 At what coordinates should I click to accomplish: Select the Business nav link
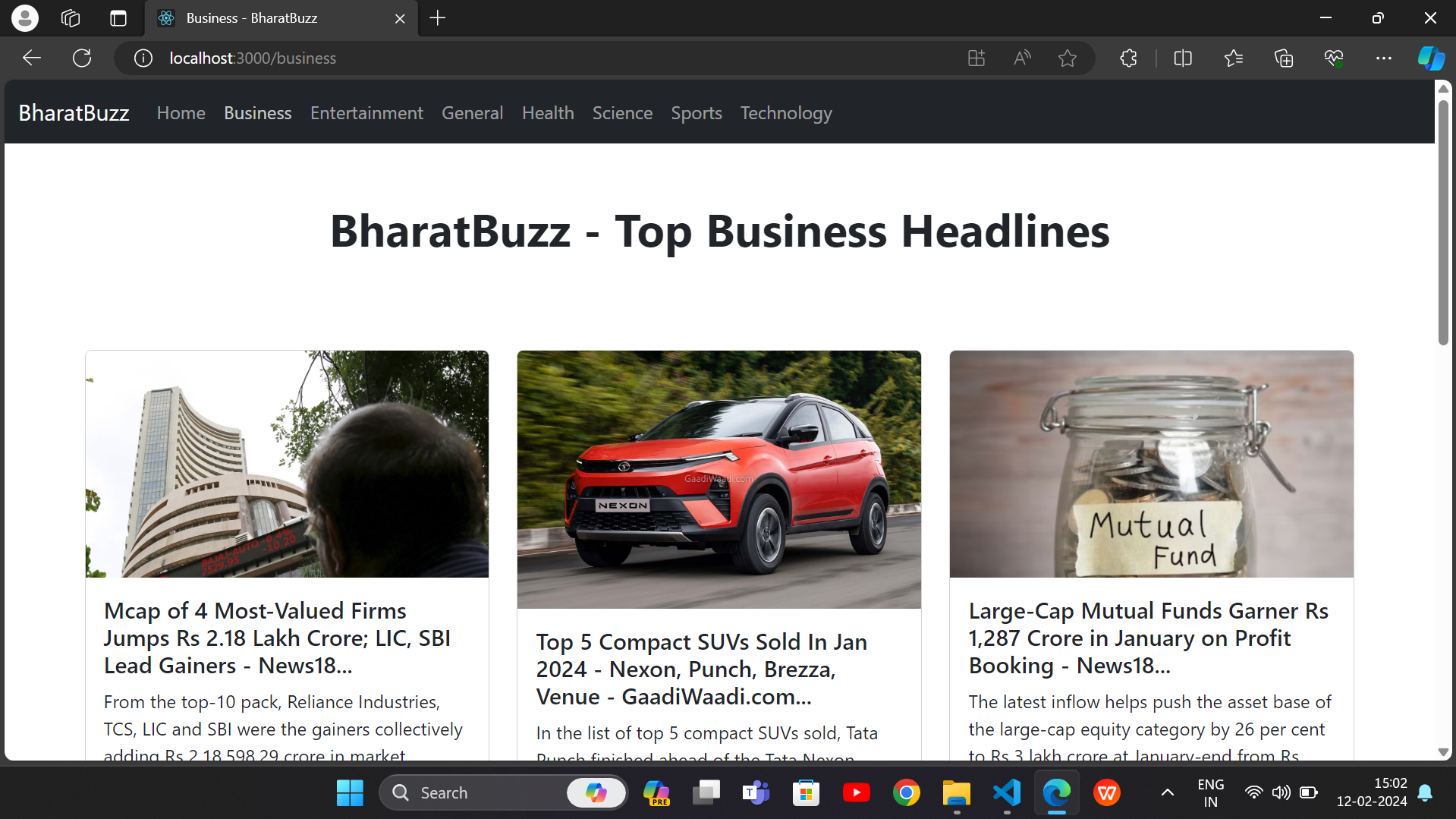[x=258, y=113]
